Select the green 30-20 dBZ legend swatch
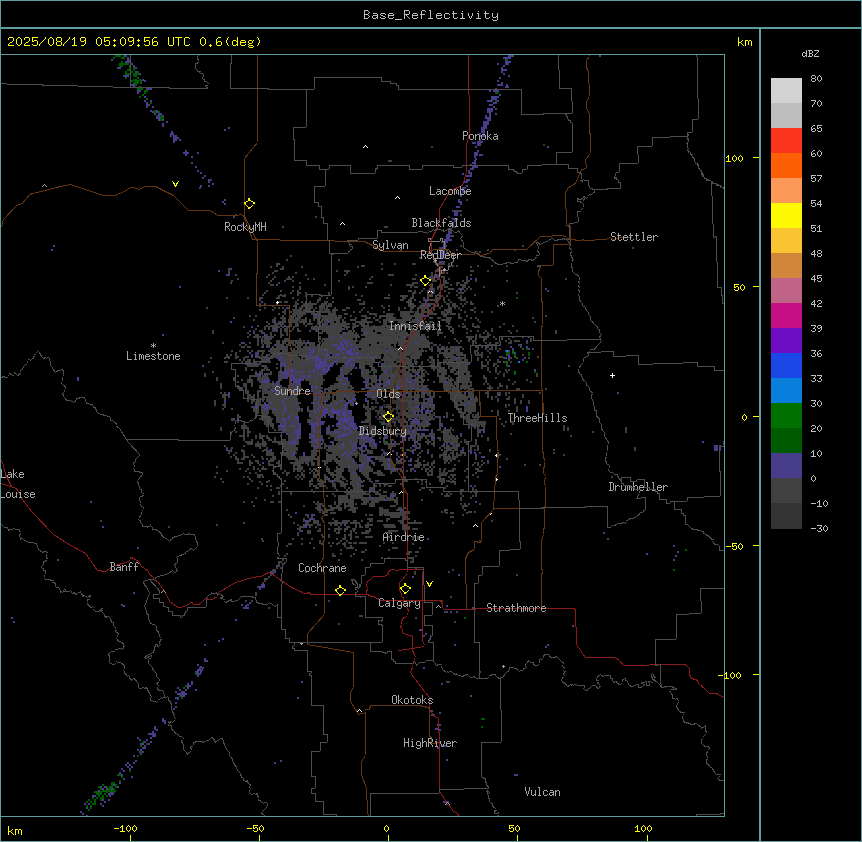The width and height of the screenshot is (862, 842). 786,416
